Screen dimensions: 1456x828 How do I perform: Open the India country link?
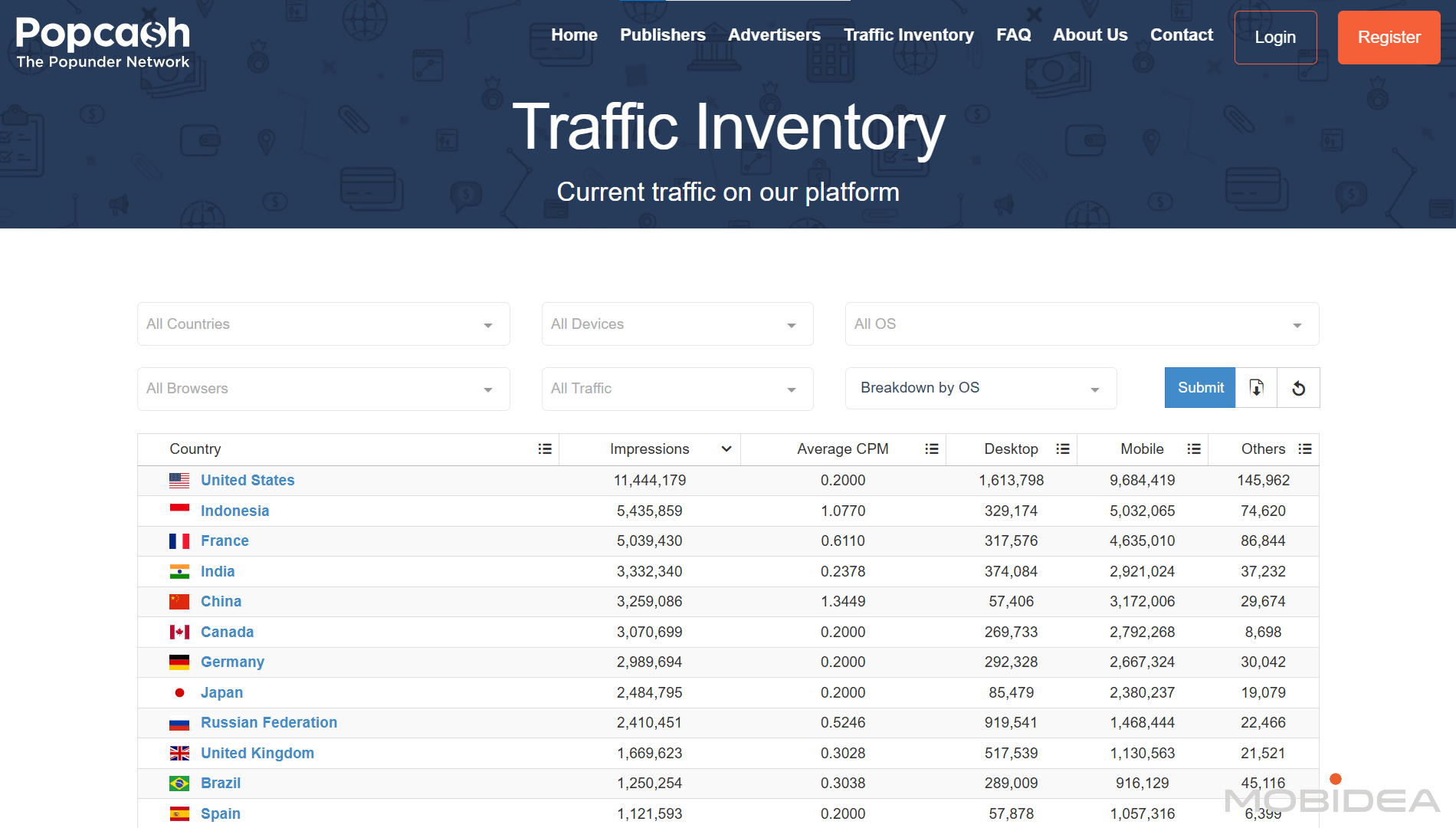coord(218,571)
